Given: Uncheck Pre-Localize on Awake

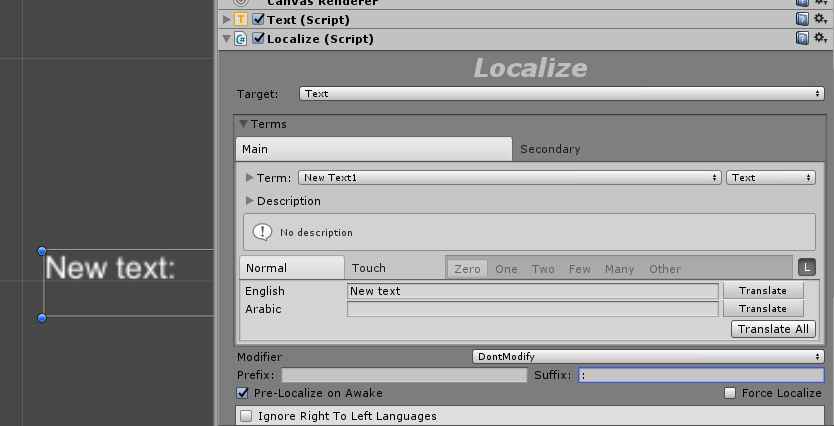Looking at the screenshot, I should (x=243, y=393).
